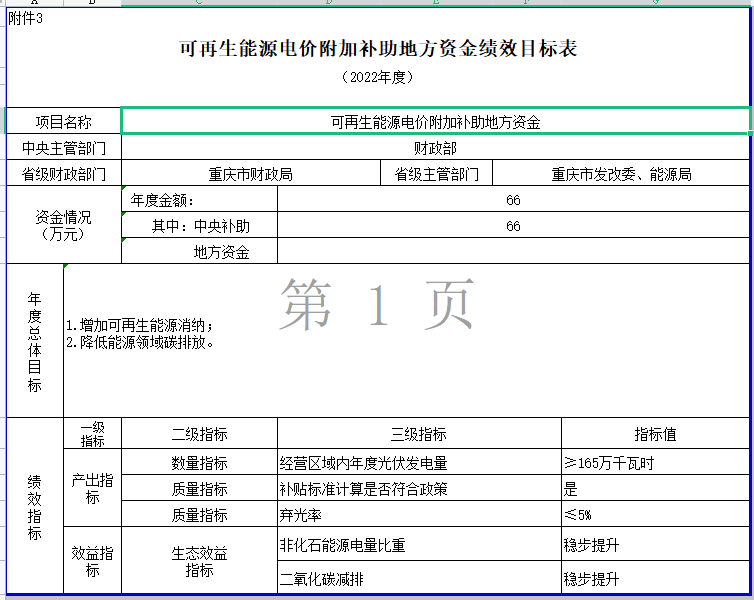The width and height of the screenshot is (754, 600).
Task: Click the ≥165万千瓦时 indicator value cell
Action: (655, 463)
